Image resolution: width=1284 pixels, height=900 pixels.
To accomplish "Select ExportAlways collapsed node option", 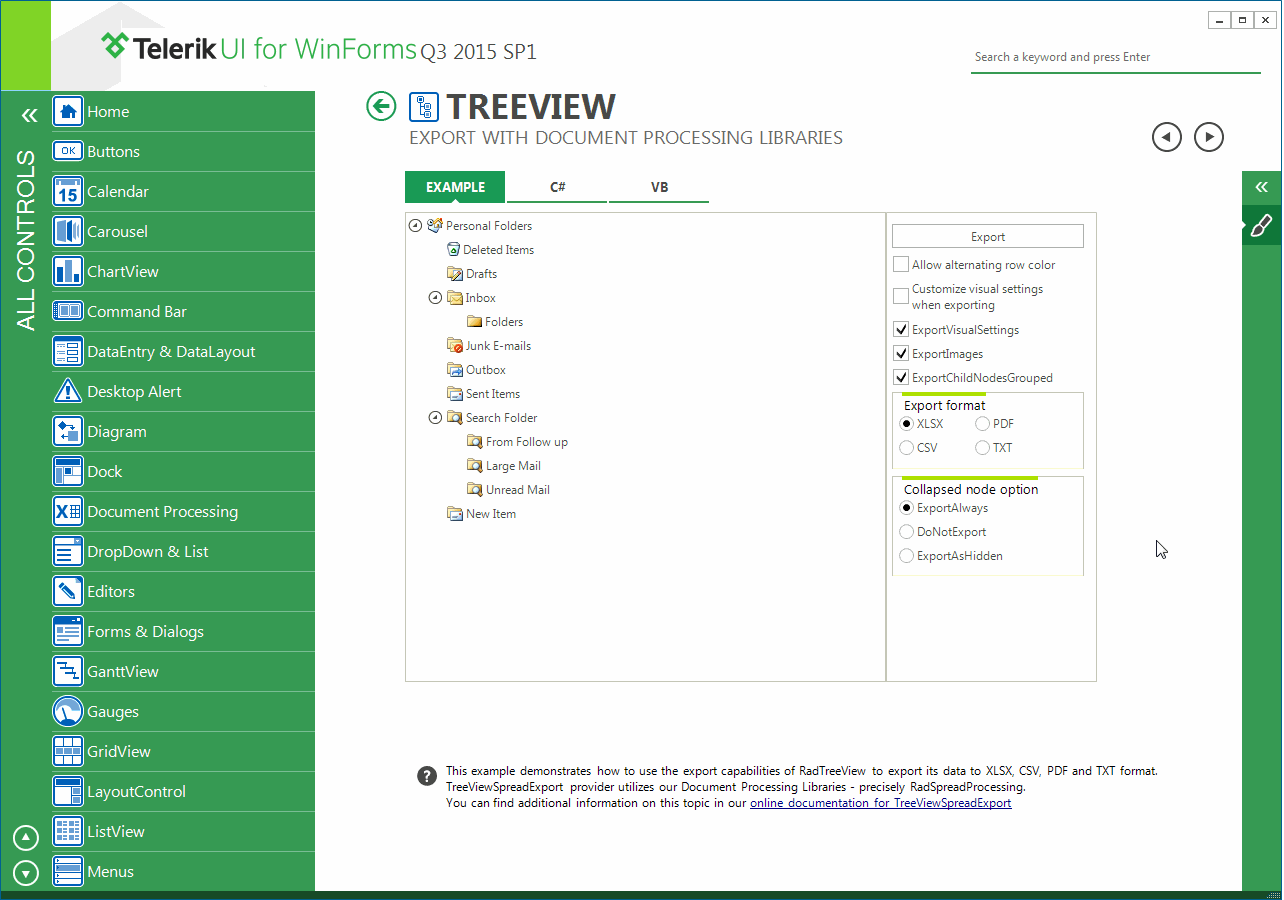I will pyautogui.click(x=907, y=508).
